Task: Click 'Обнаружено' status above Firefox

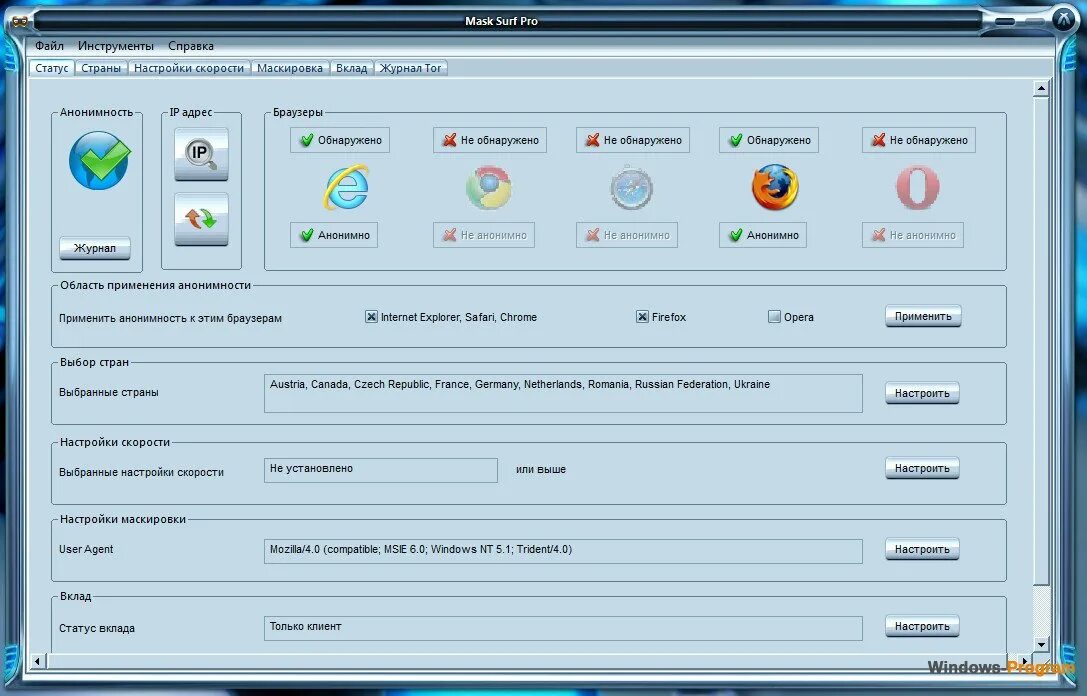Action: (769, 140)
